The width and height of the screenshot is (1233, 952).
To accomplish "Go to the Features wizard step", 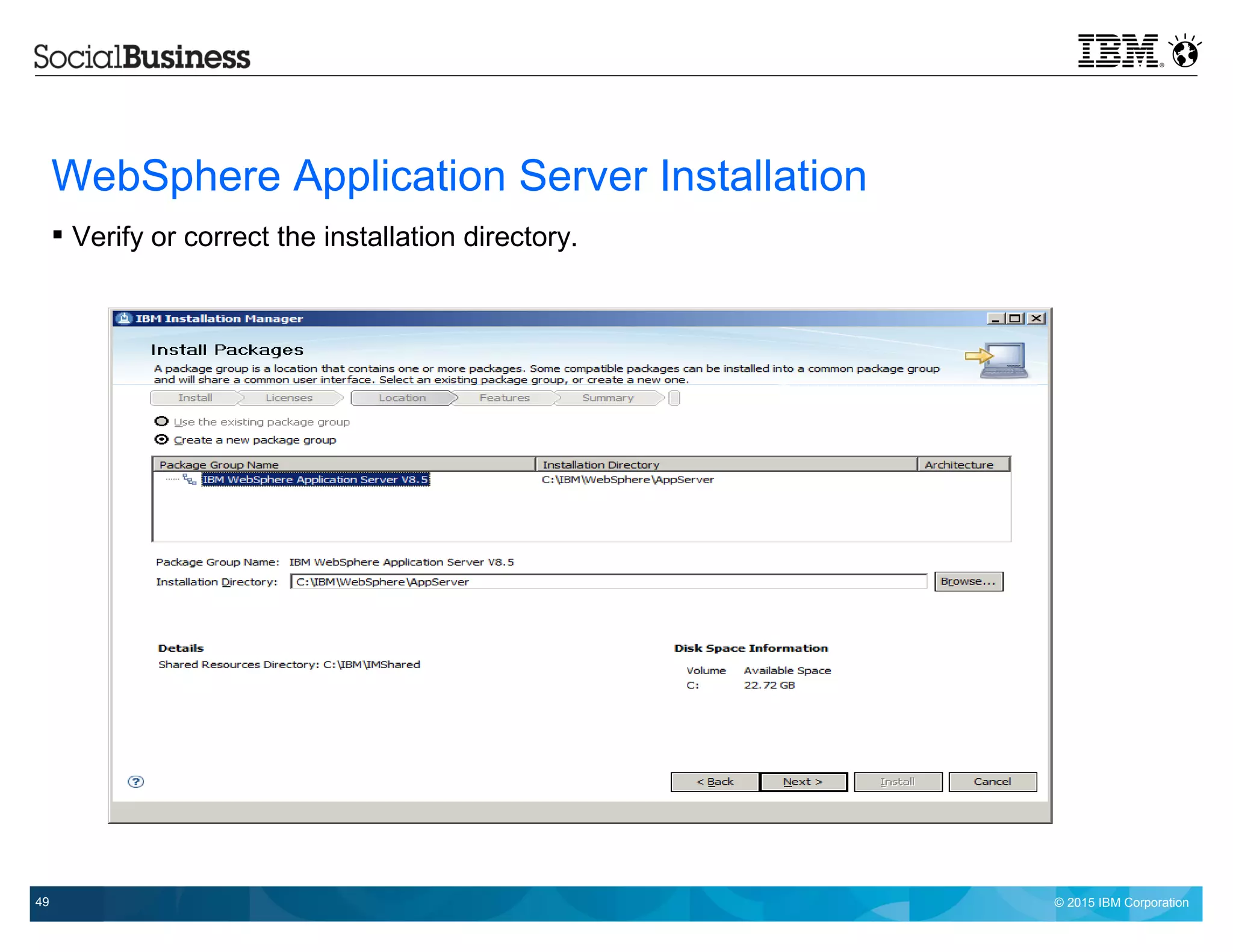I will (505, 398).
